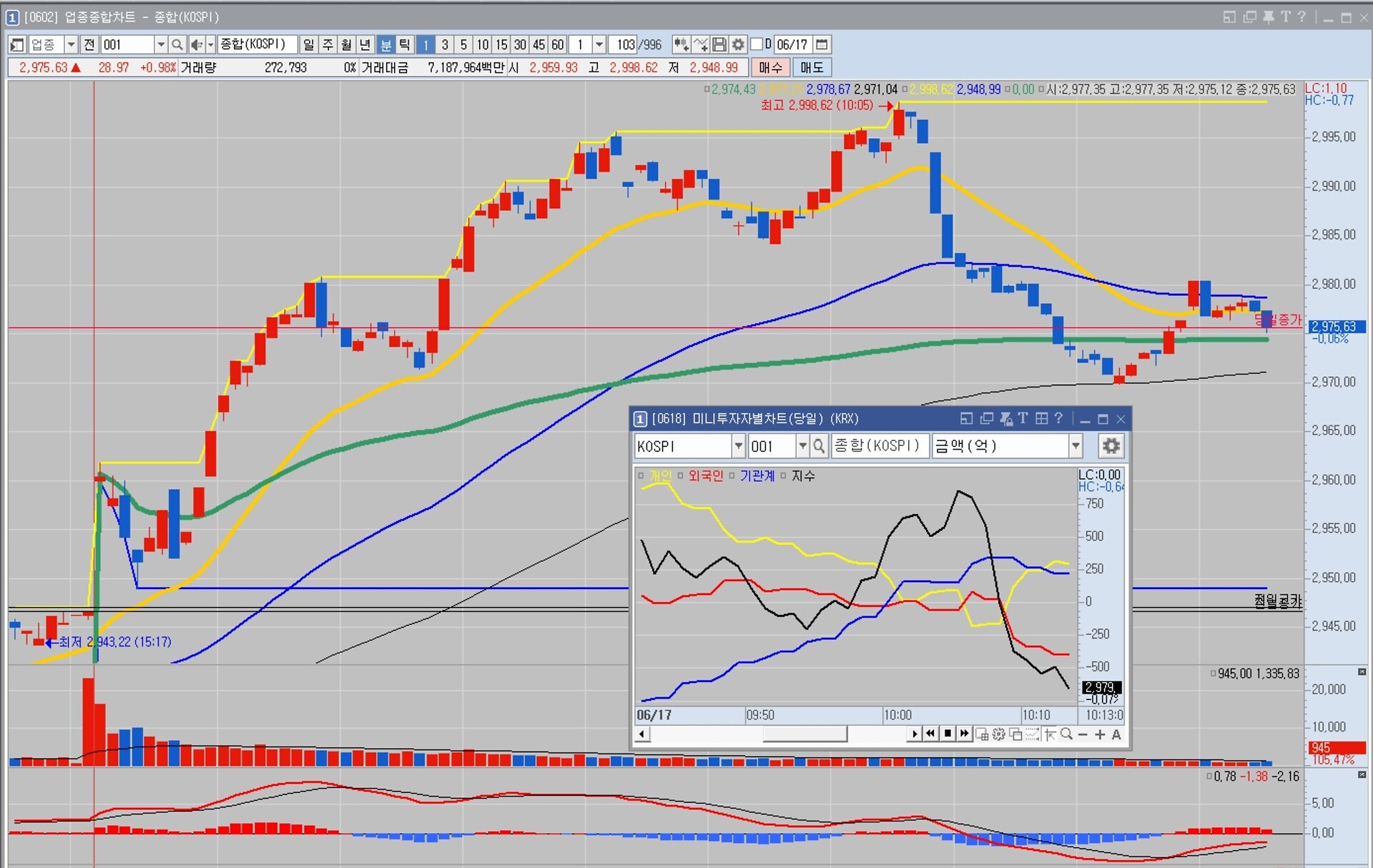The height and width of the screenshot is (868, 1373).
Task: Select the 일 daily period tab
Action: tap(308, 44)
